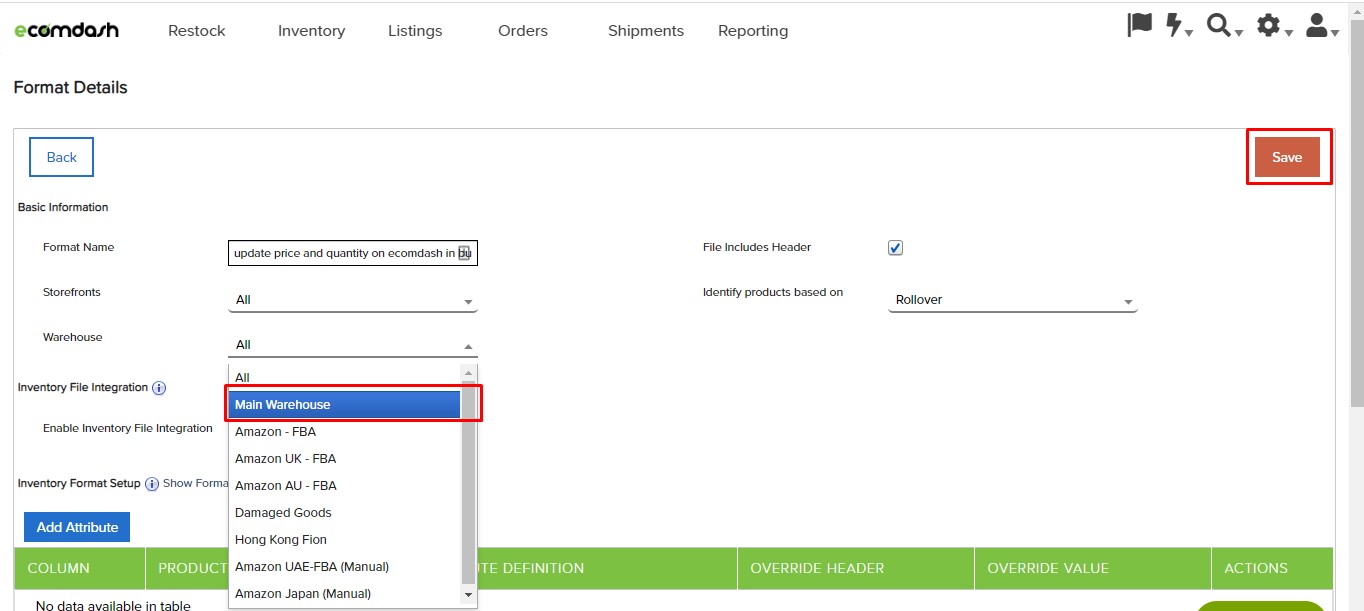
Task: Click the Back button
Action: pyautogui.click(x=61, y=157)
